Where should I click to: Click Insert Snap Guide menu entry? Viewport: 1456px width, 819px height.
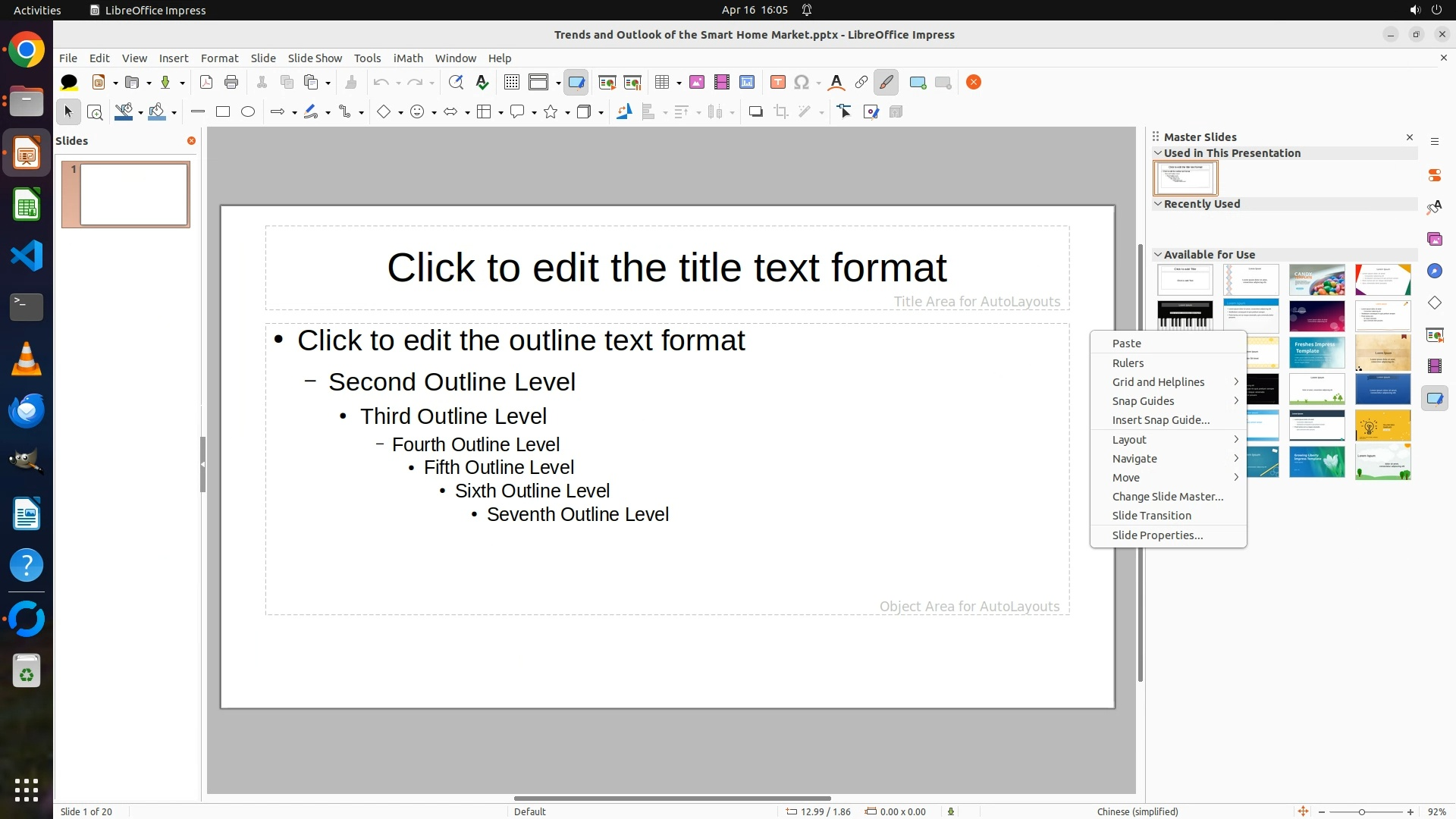tap(1160, 420)
